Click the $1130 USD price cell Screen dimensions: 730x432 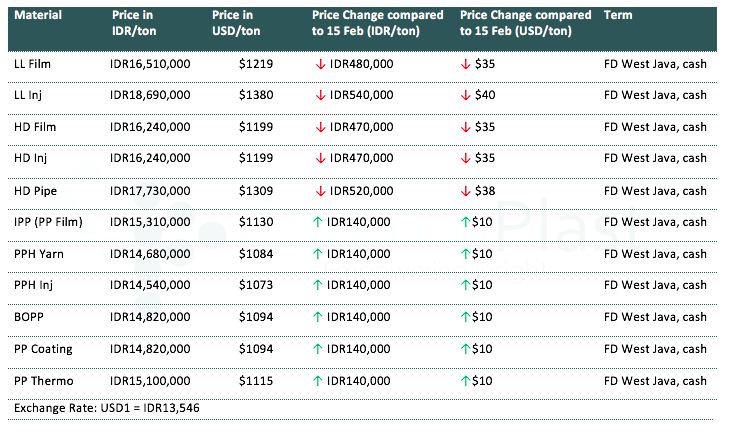click(x=255, y=222)
